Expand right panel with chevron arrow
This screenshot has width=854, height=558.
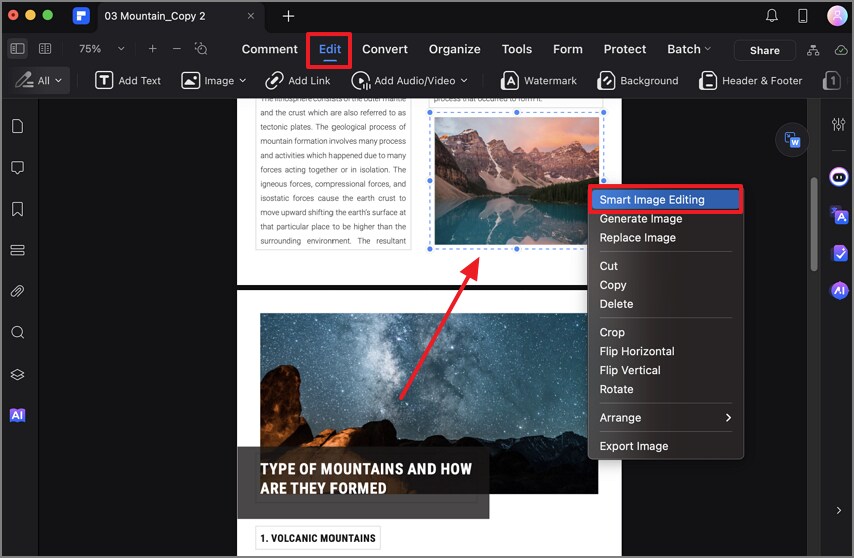point(839,511)
